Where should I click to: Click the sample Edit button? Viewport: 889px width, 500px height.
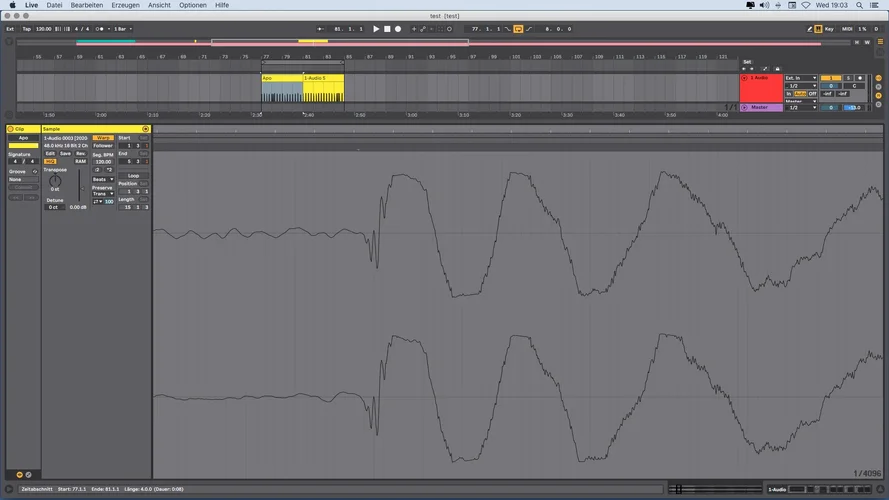50,154
